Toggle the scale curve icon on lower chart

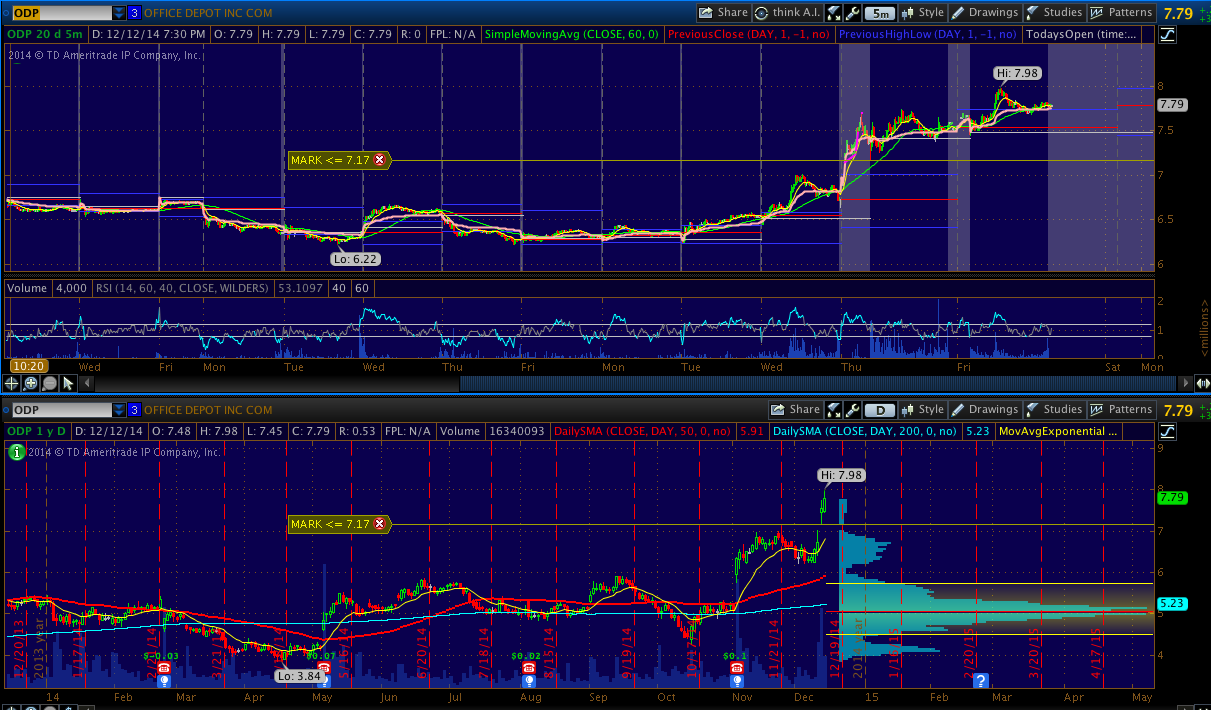tap(1168, 431)
